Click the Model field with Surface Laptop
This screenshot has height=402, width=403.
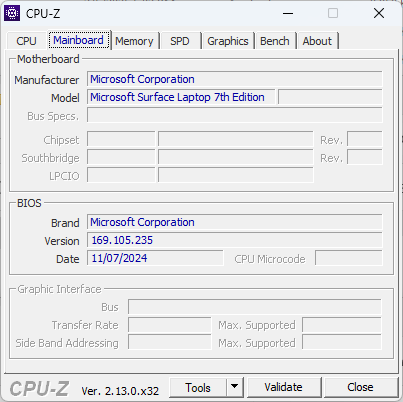point(181,97)
